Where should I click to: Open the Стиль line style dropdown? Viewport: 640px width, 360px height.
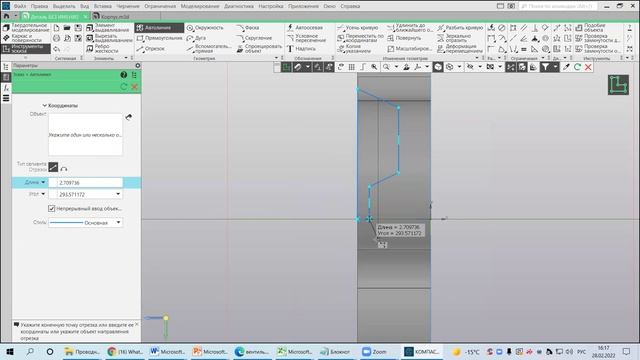click(x=118, y=222)
